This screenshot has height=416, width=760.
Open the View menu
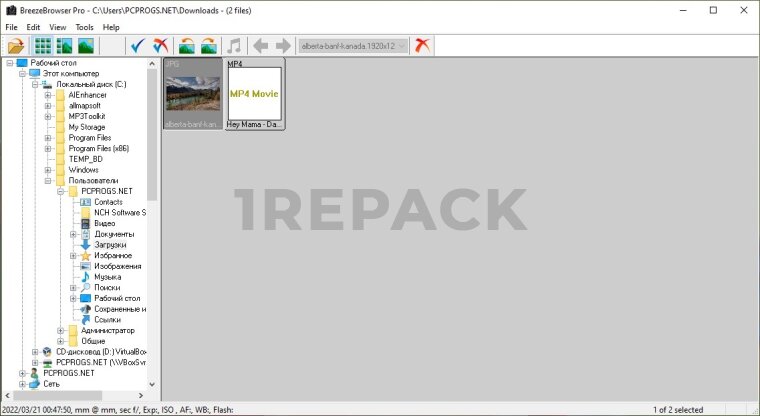58,27
